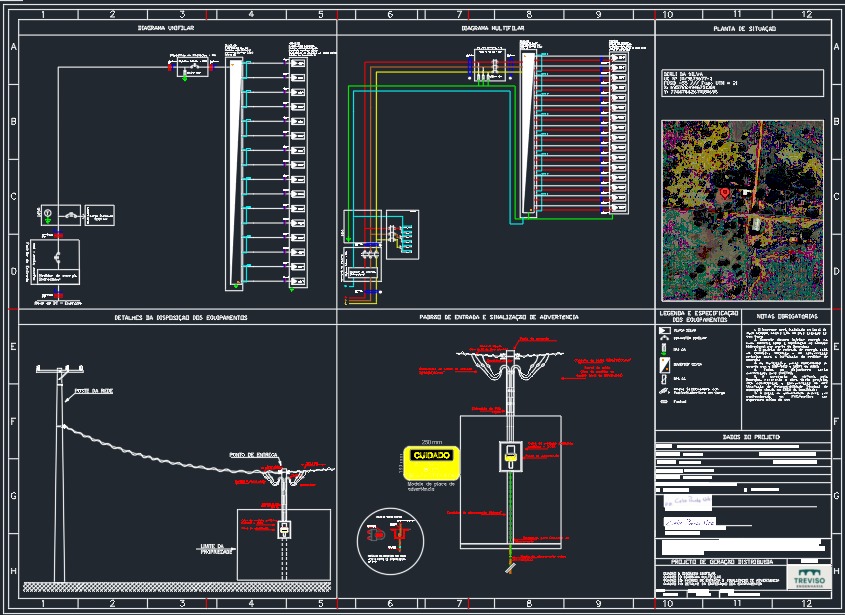Click the solar panel symbol in legend
Viewport: 845px width, 615px height.
664,330
